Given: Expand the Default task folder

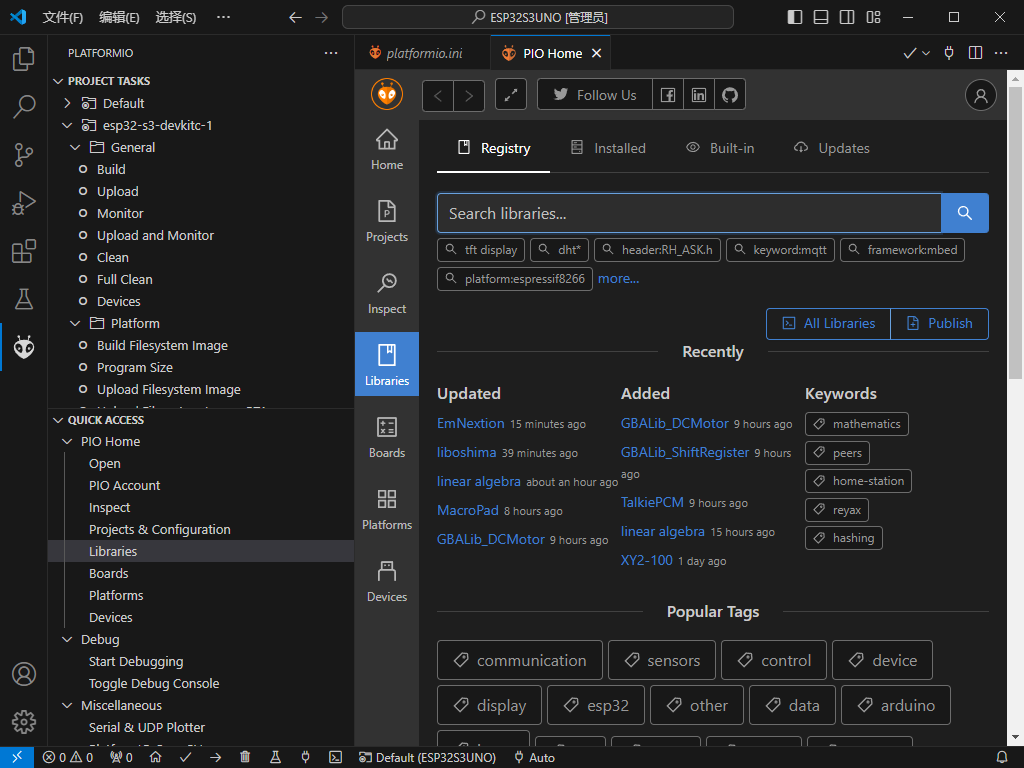Looking at the screenshot, I should (x=67, y=103).
